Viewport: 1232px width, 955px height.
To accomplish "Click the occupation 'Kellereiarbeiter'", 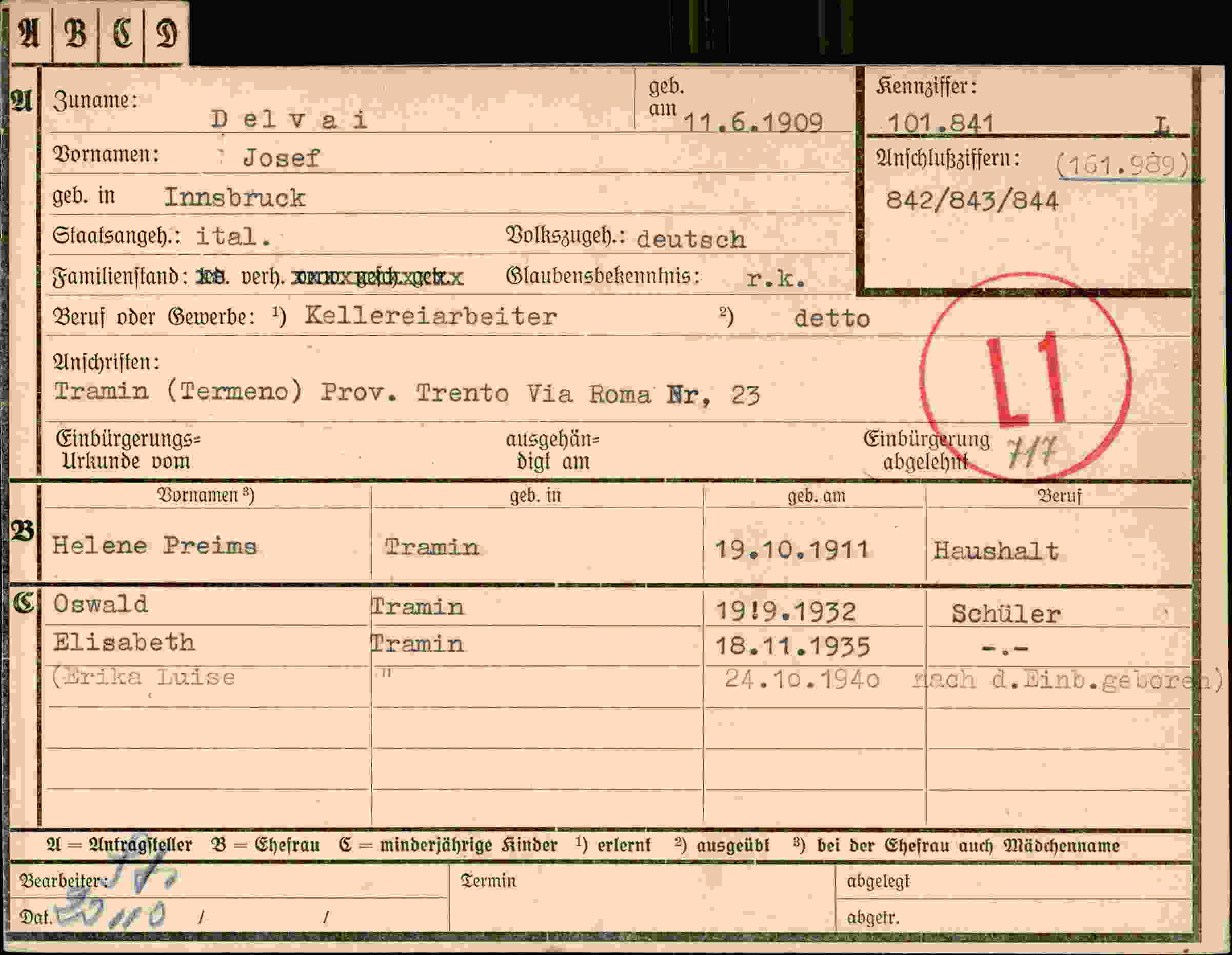I will click(431, 316).
